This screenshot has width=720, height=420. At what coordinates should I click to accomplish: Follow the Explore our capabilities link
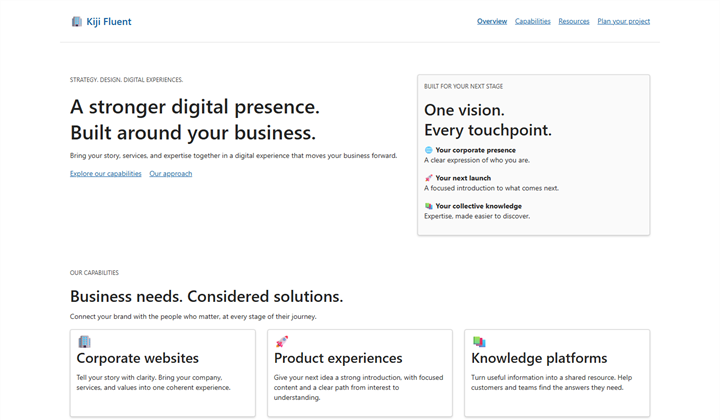pyautogui.click(x=106, y=174)
